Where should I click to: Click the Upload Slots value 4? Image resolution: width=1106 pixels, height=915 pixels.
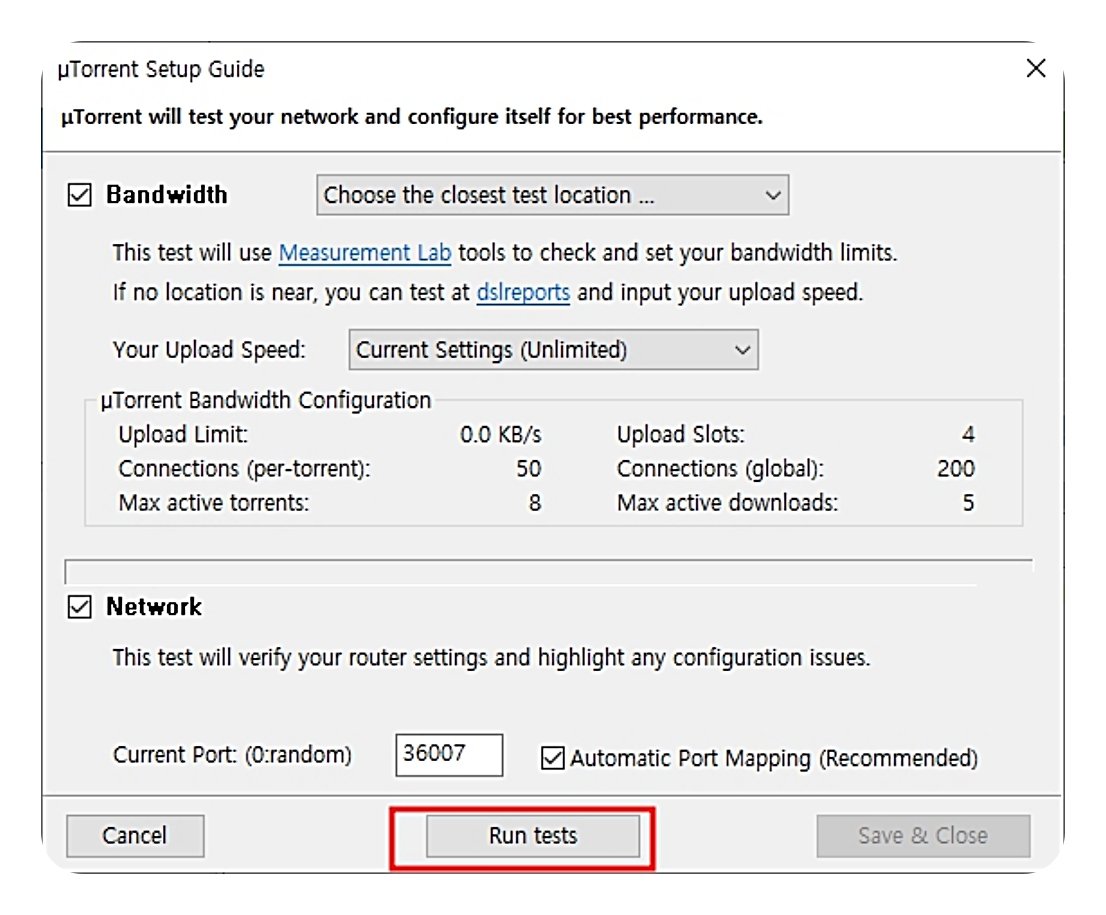tap(968, 435)
